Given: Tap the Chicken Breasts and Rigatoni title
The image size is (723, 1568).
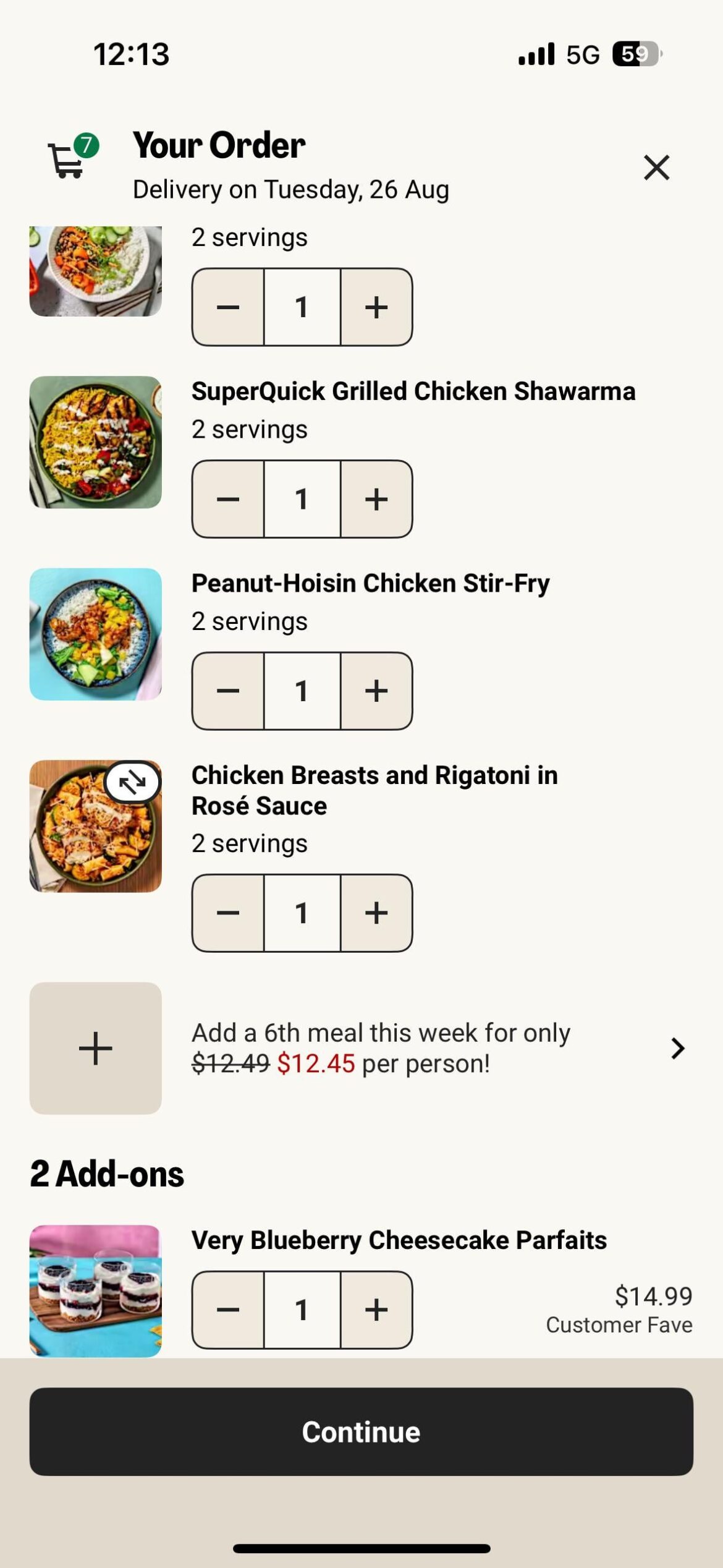Looking at the screenshot, I should pos(374,790).
